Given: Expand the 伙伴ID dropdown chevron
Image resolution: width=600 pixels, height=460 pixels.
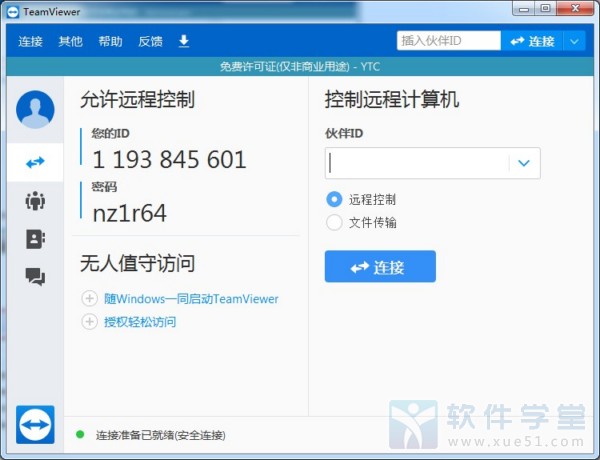Looking at the screenshot, I should click(x=524, y=163).
